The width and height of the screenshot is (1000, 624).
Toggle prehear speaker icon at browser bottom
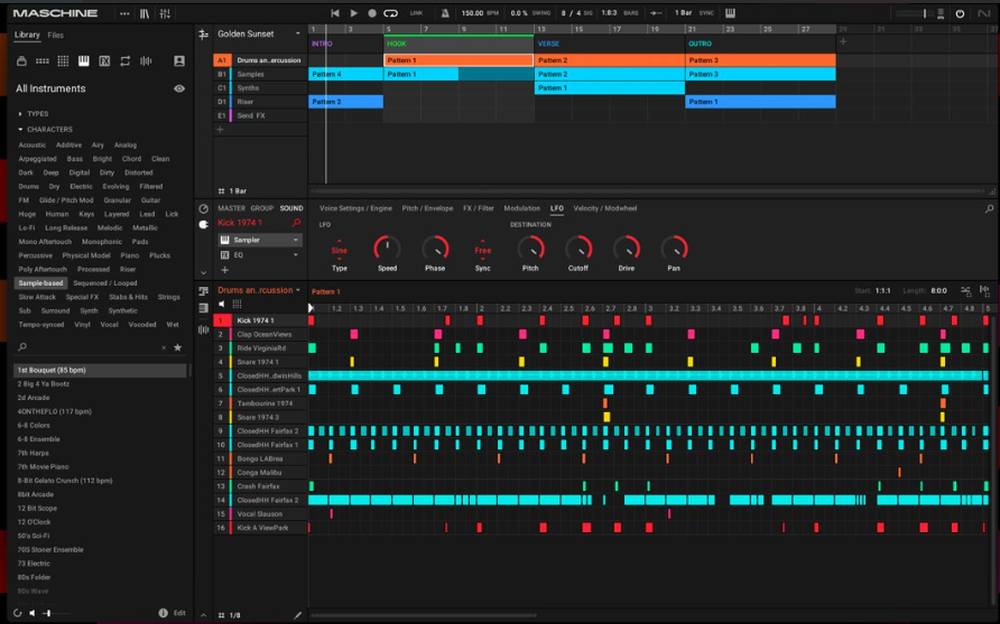32,613
